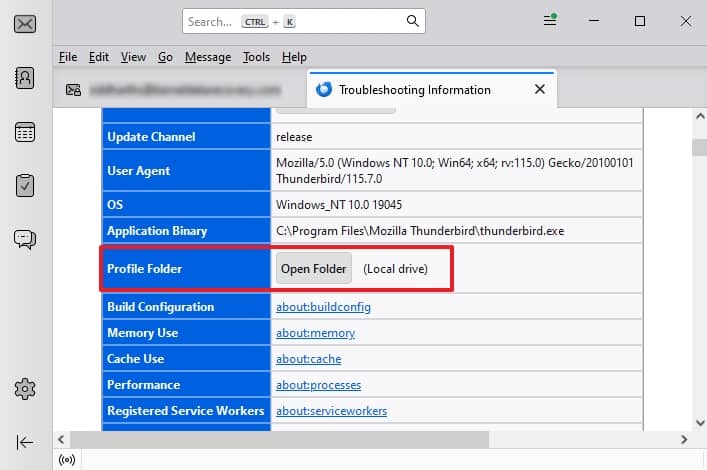The width and height of the screenshot is (707, 470).
Task: Switch to the Troubleshooting Information tab
Action: pos(432,89)
